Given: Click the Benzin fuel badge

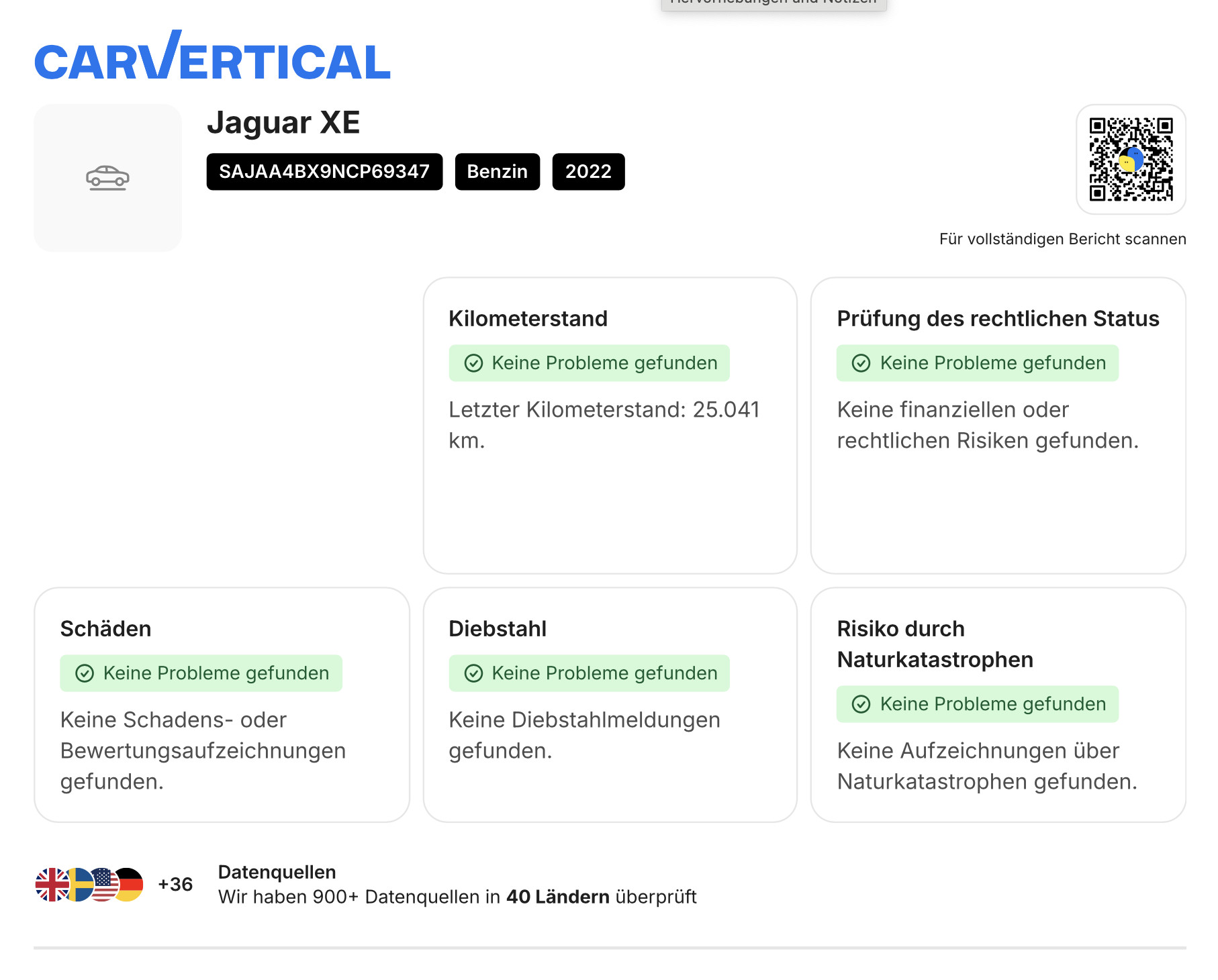Looking at the screenshot, I should pos(497,172).
